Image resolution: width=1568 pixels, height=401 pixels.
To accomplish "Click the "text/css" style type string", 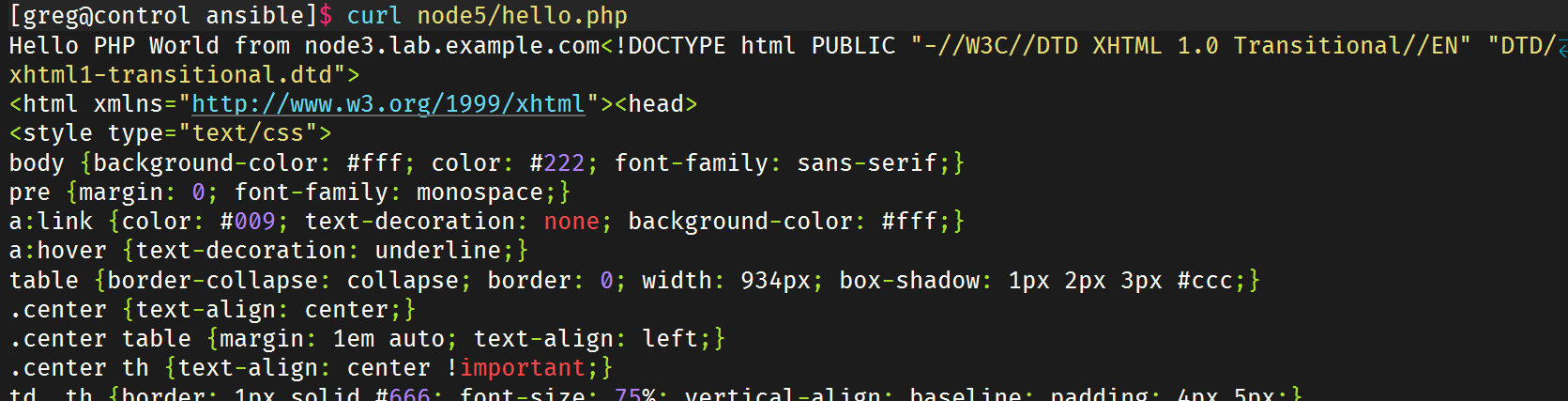I will (248, 133).
